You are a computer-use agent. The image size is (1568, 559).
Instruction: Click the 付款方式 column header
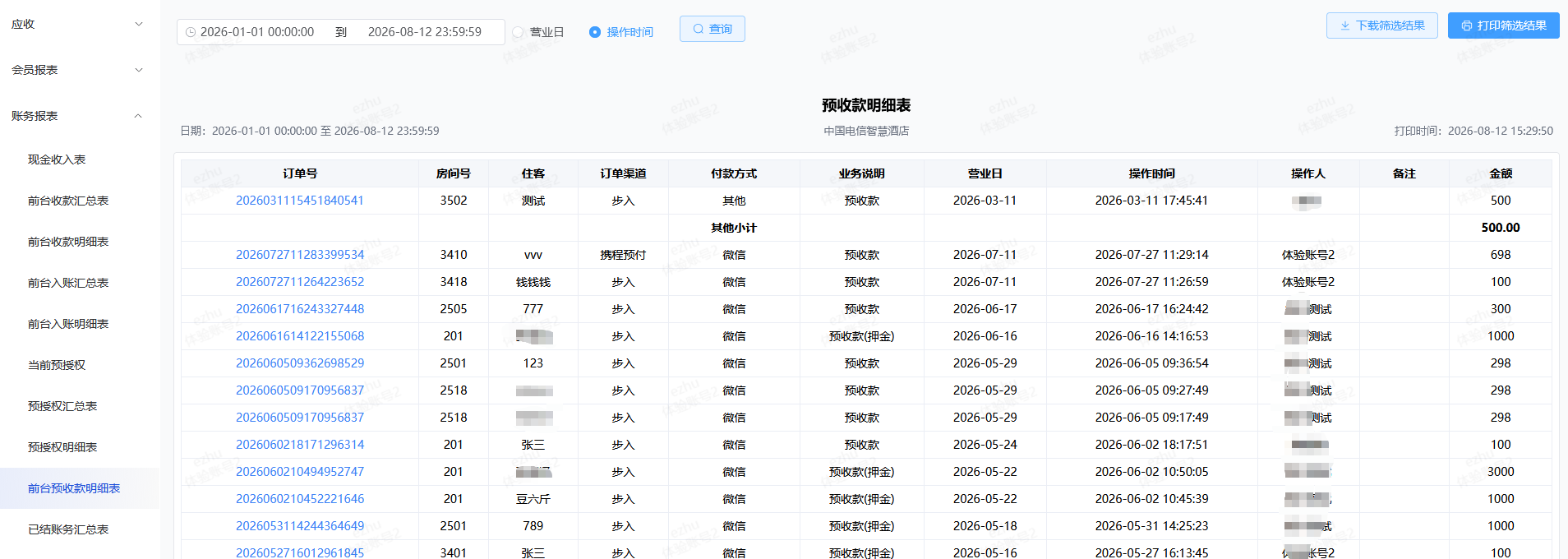(x=734, y=173)
